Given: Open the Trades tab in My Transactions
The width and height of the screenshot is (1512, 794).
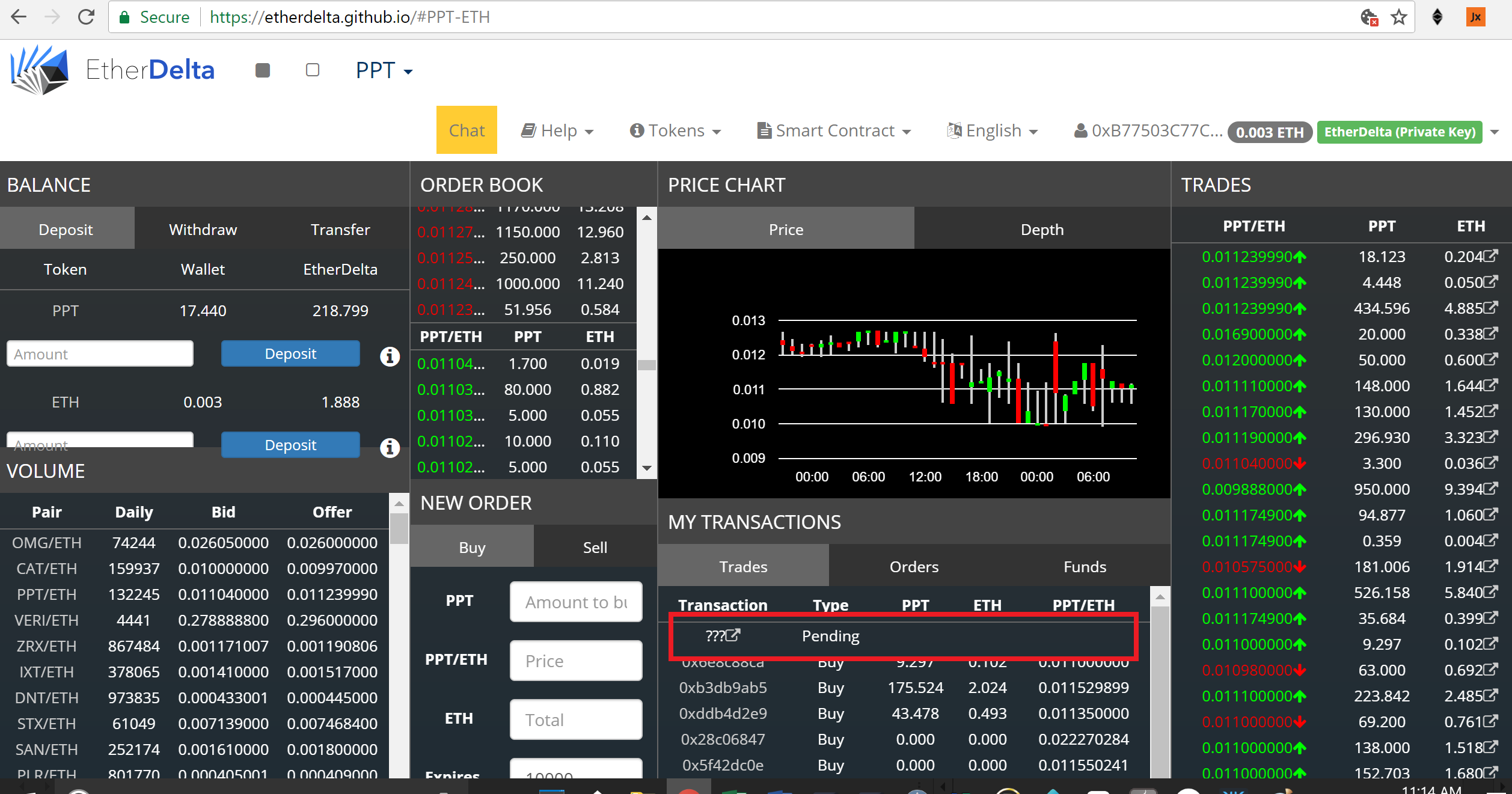Looking at the screenshot, I should [743, 566].
